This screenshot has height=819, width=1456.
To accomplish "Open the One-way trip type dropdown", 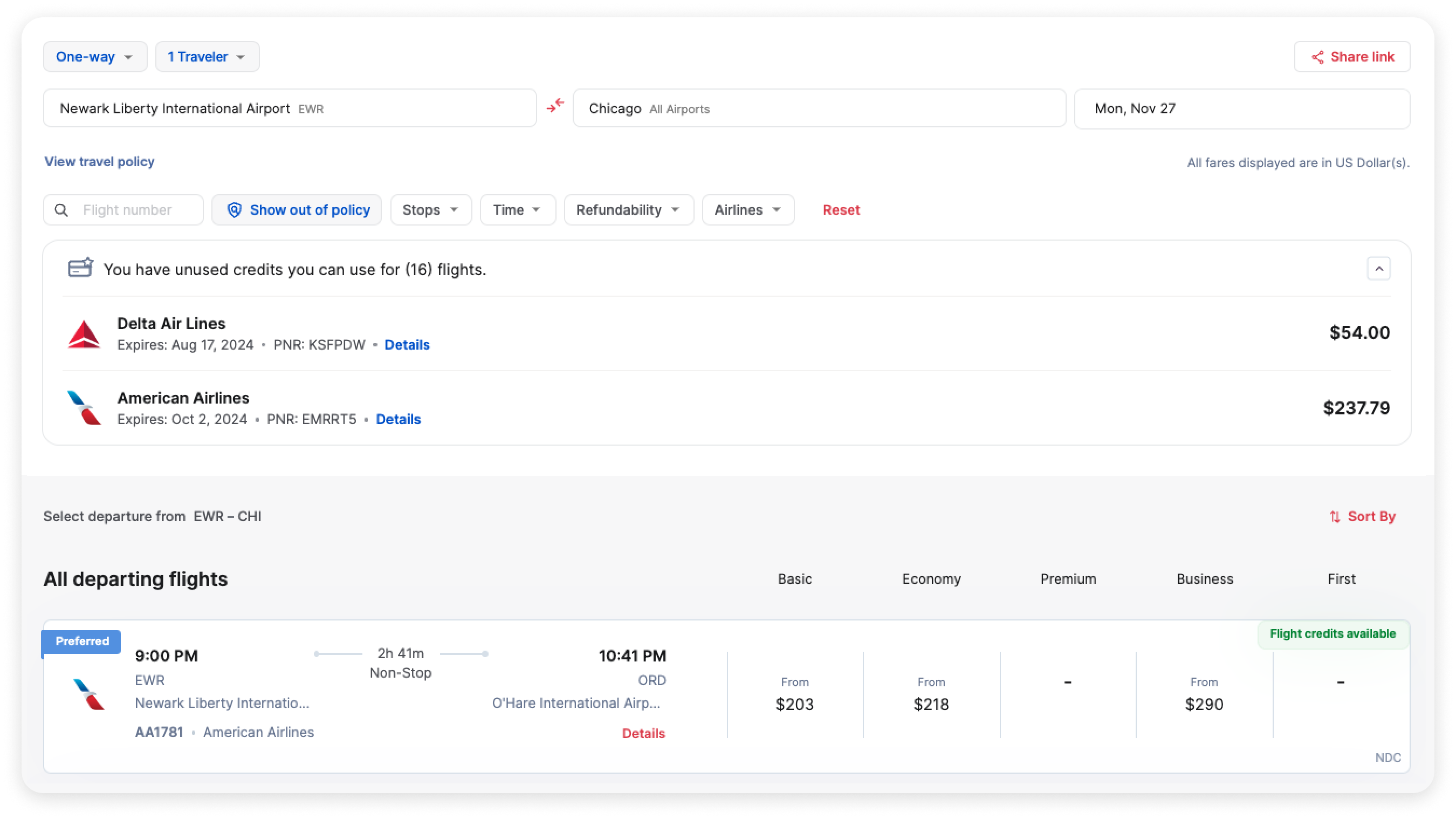I will (95, 57).
